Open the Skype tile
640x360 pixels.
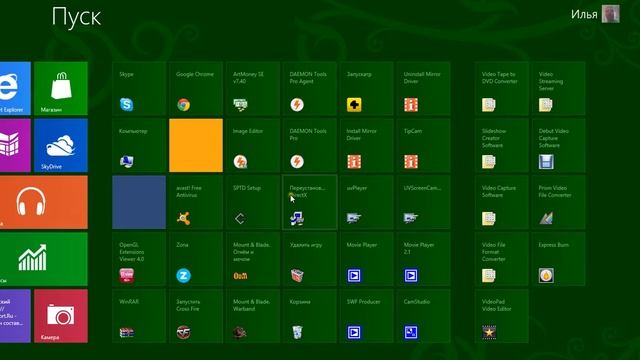coord(139,89)
